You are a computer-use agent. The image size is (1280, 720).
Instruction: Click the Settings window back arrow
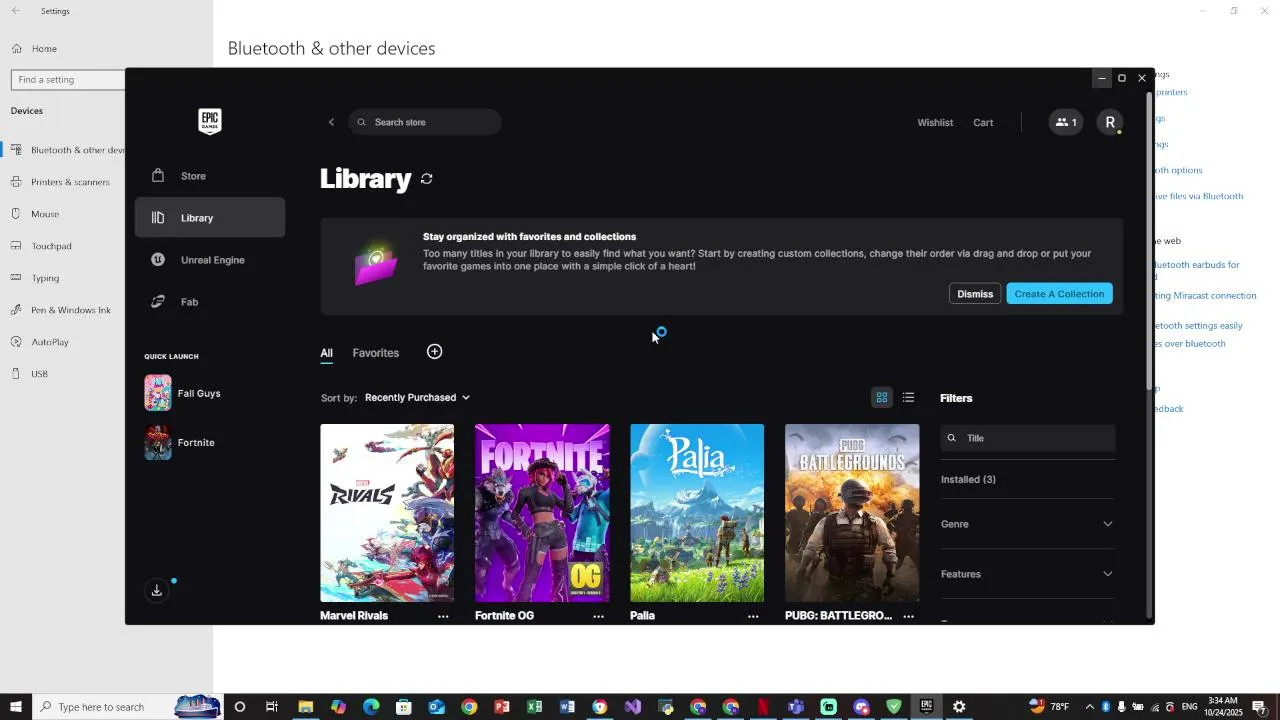pyautogui.click(x=15, y=11)
